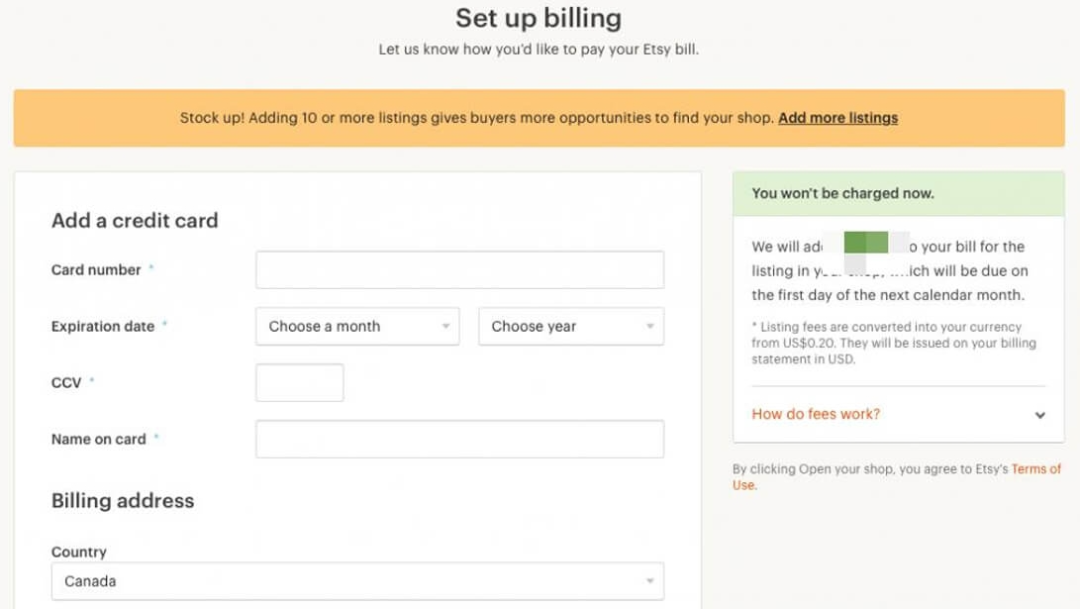Click the arrow icon in the Country dropdown
This screenshot has height=609, width=1080.
coord(649,581)
